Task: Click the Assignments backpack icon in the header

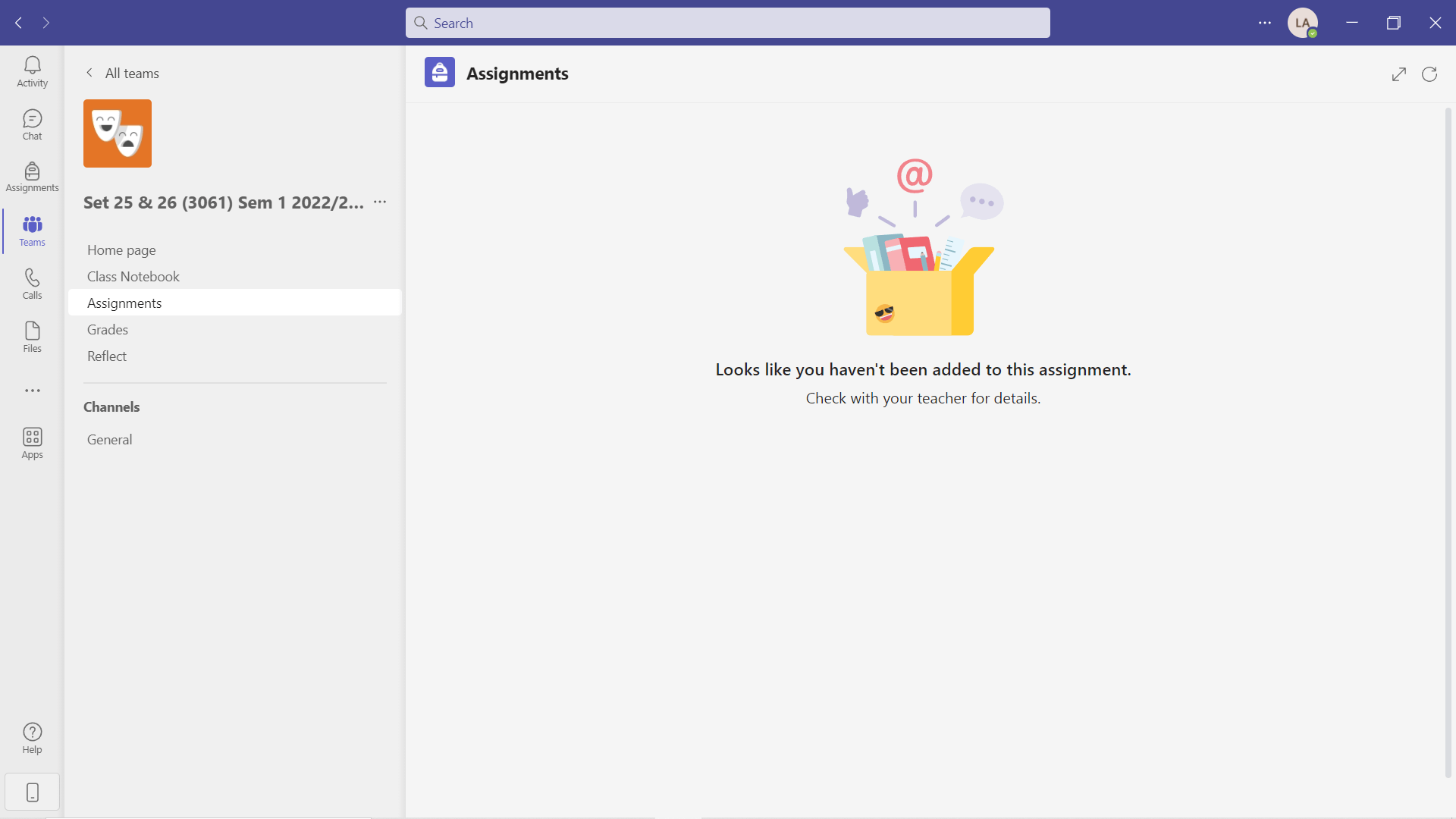Action: point(440,73)
